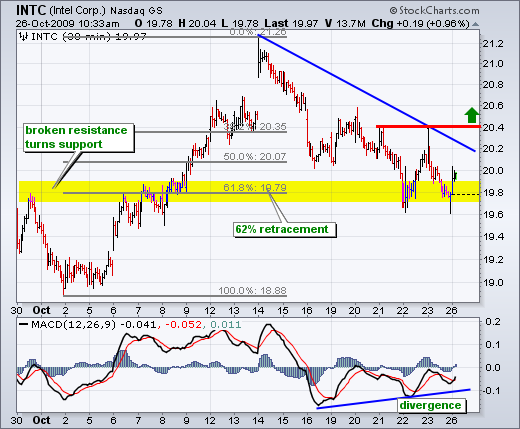Click the StockCharts.com copyright text

pyautogui.click(x=434, y=11)
